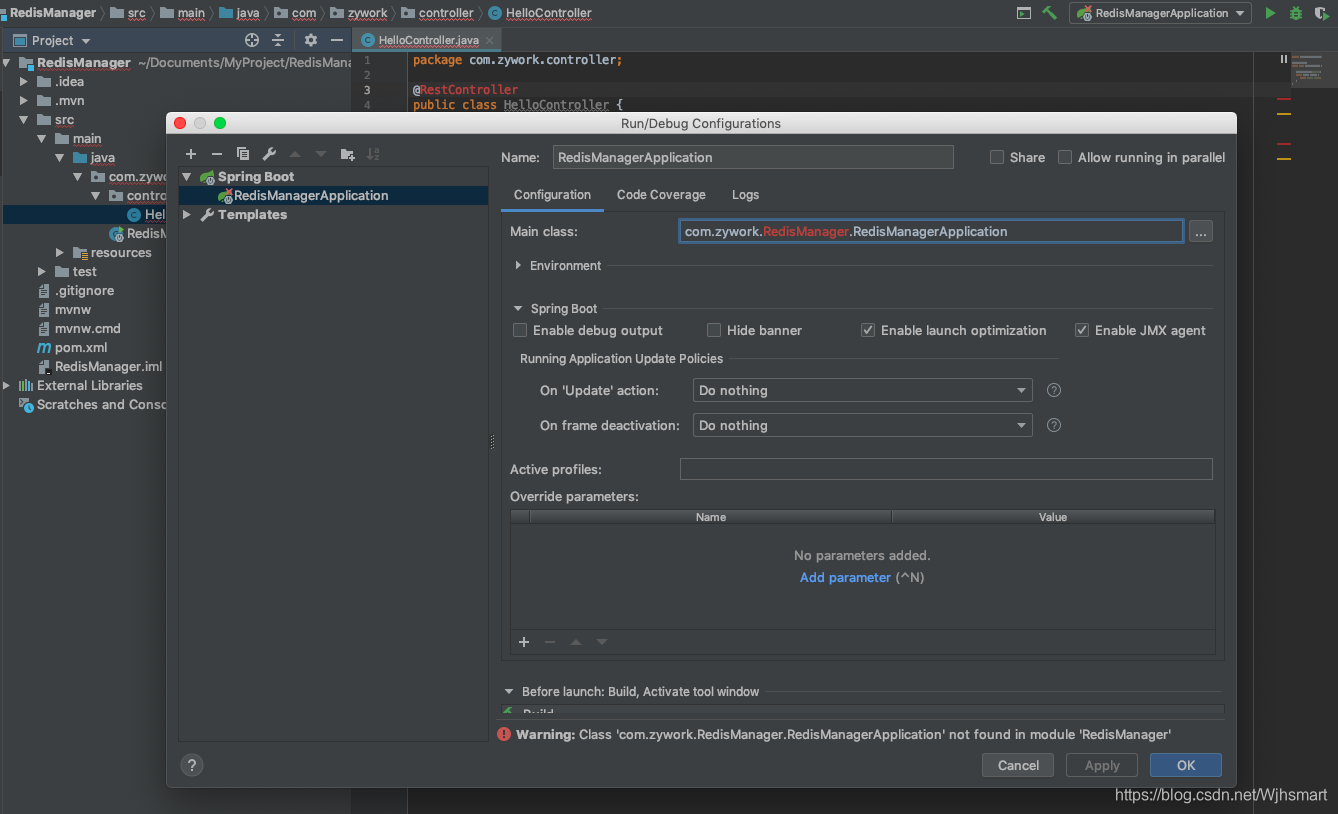Disable the Enable JMX agent checkbox
Screen dimensions: 1338x814
pyautogui.click(x=1082, y=330)
